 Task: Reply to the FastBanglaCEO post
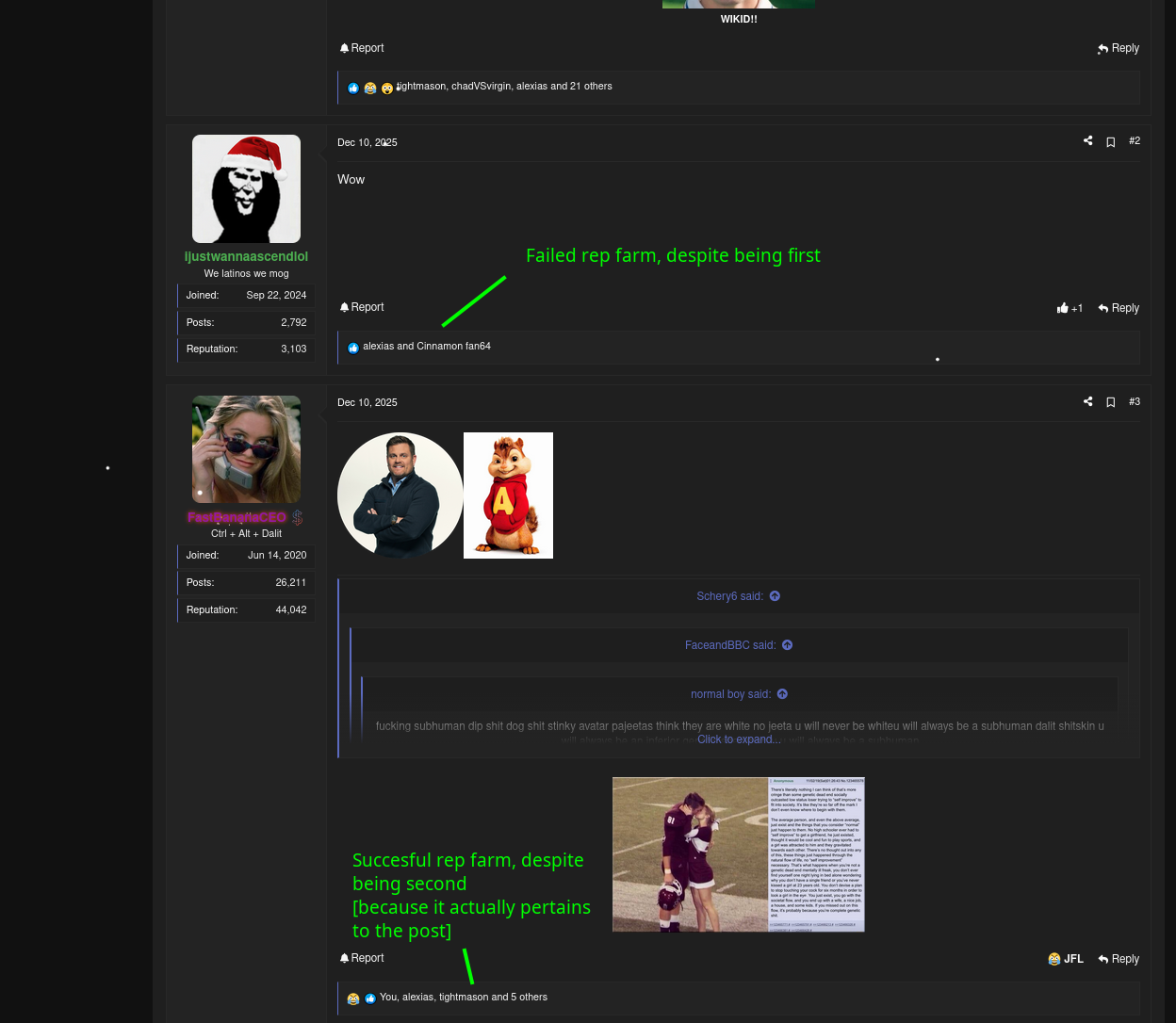1119,959
